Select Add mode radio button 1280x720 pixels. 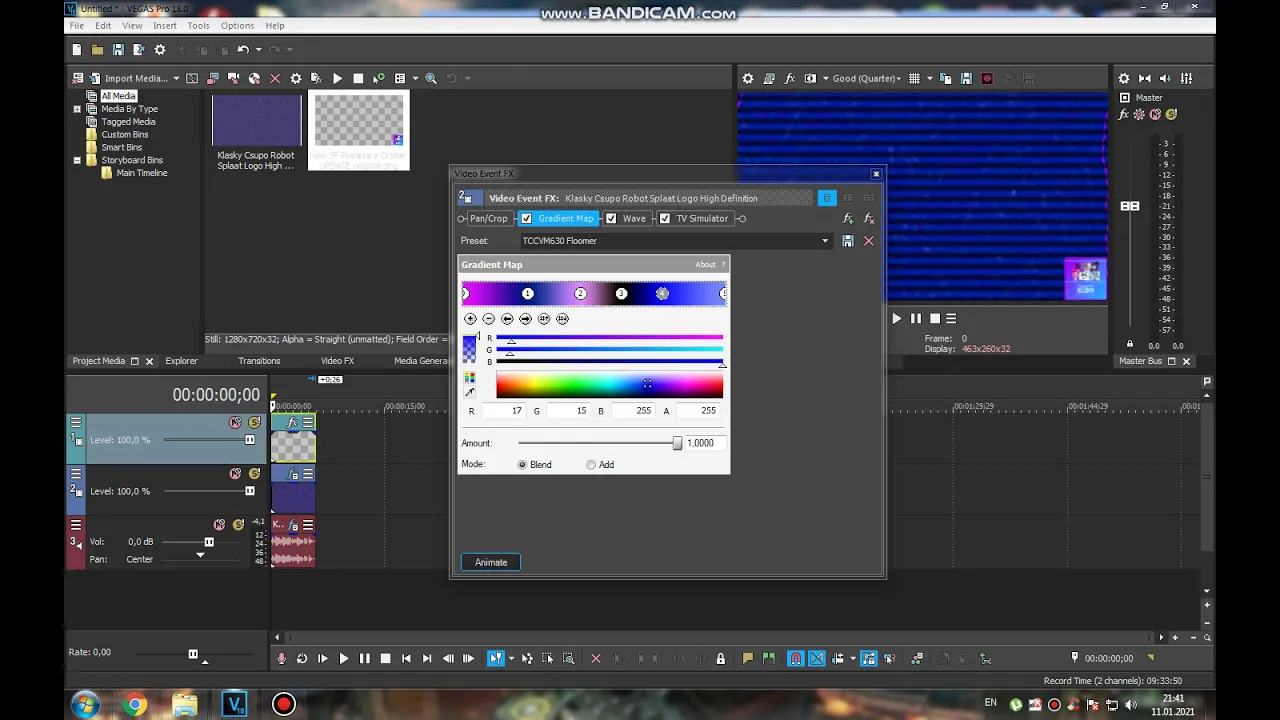pyautogui.click(x=591, y=465)
